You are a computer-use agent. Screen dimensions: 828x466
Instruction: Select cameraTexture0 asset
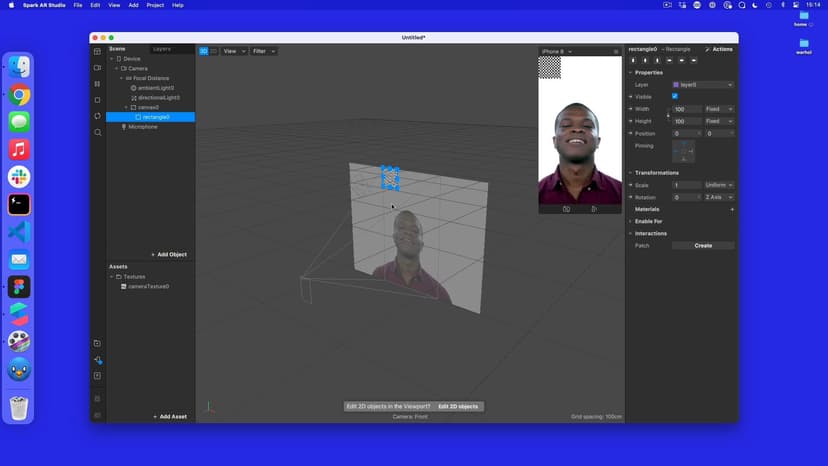(x=150, y=286)
